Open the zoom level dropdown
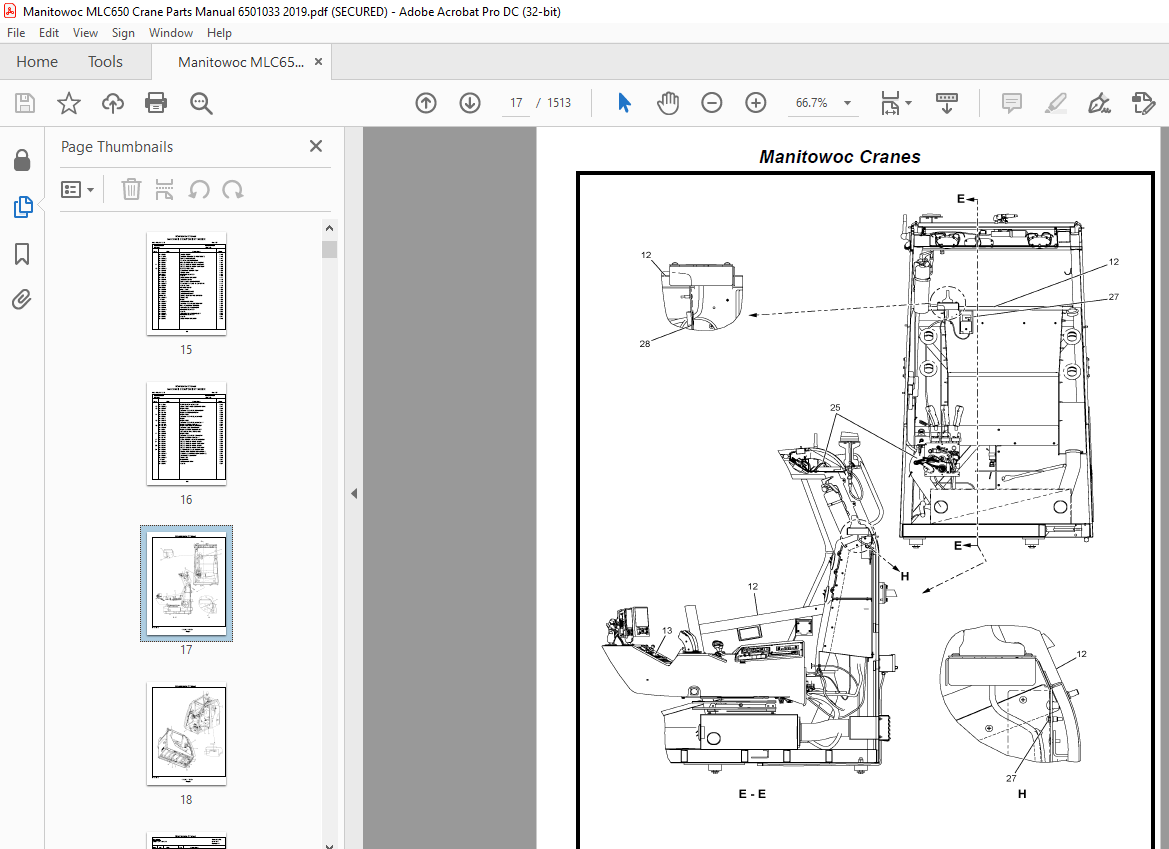 847,103
